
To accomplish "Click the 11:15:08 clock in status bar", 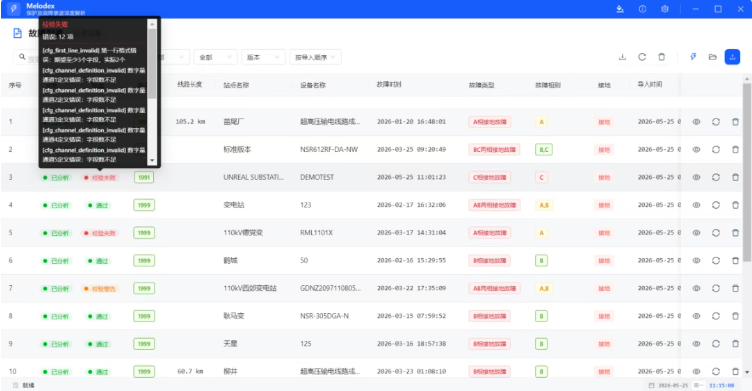I will click(x=721, y=385).
